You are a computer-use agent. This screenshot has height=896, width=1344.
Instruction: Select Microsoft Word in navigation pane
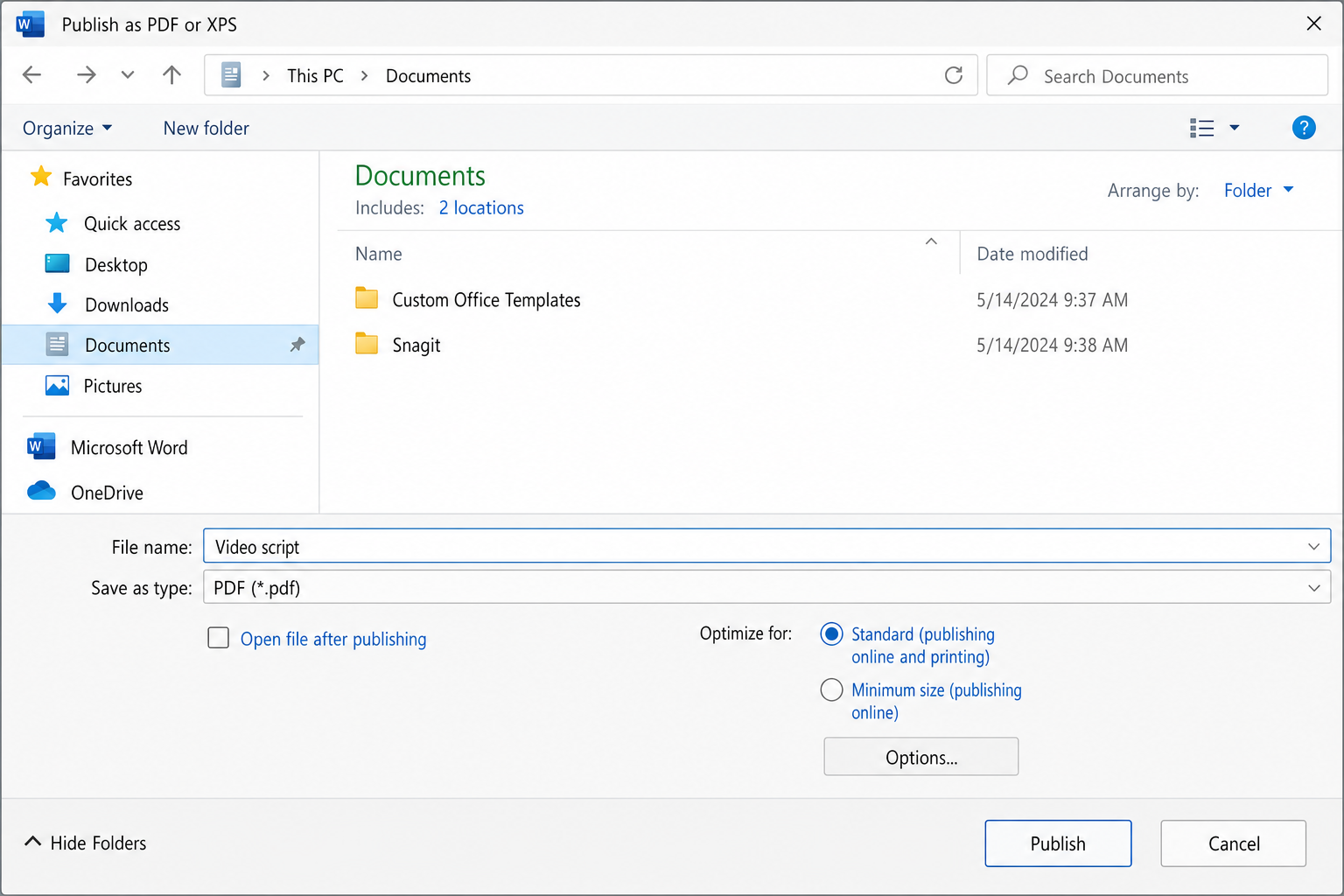[129, 448]
